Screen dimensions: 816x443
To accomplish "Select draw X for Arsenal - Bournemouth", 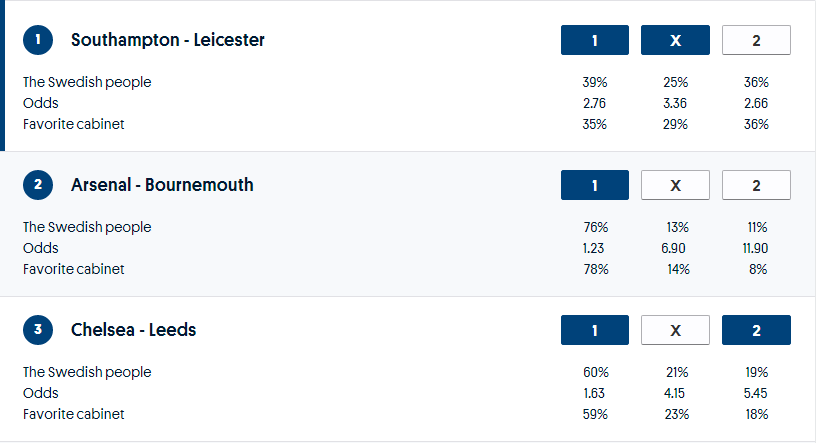I will (675, 185).
